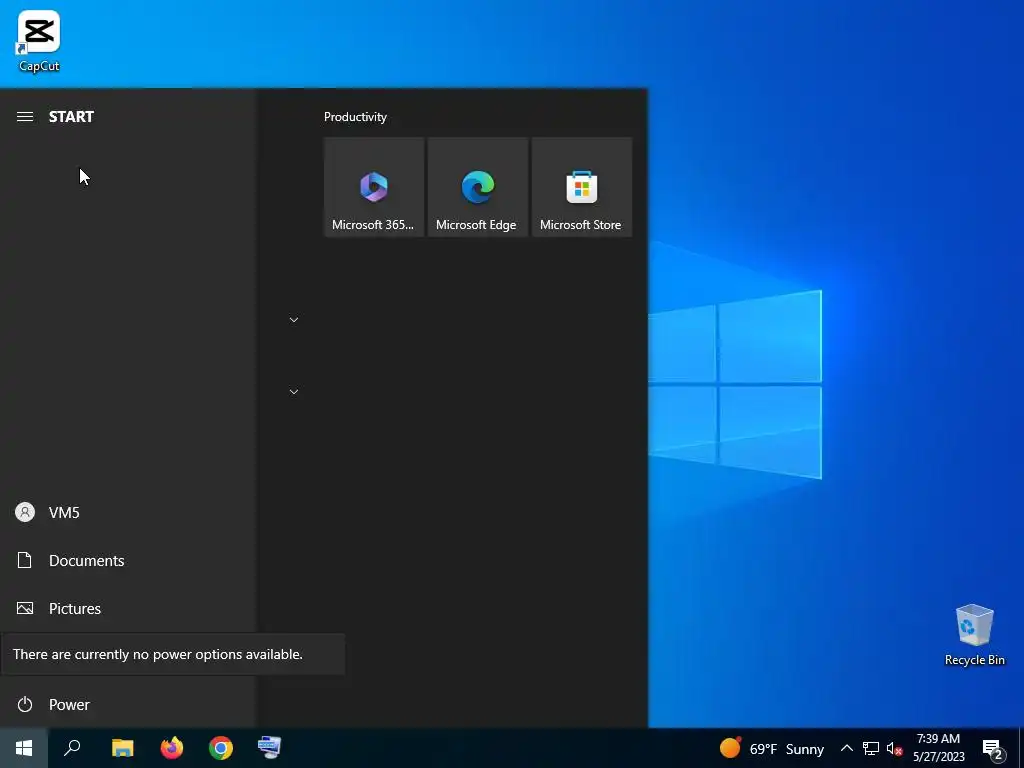This screenshot has width=1024, height=768.
Task: Open the CapCut desktop shortcut
Action: pos(39,40)
